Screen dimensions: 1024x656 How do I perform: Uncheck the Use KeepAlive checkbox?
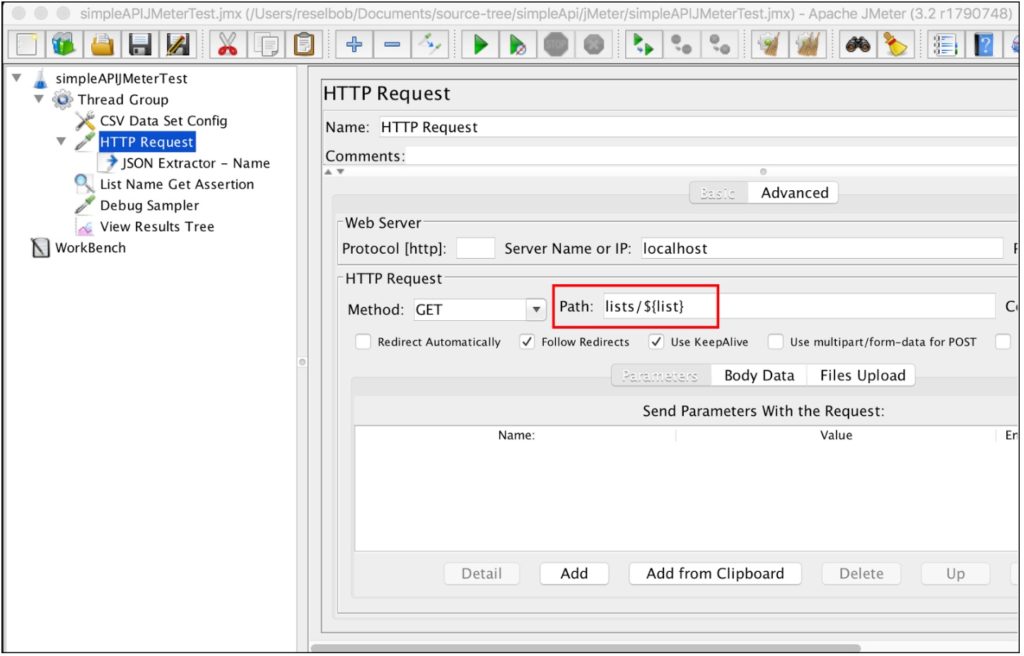tap(657, 342)
